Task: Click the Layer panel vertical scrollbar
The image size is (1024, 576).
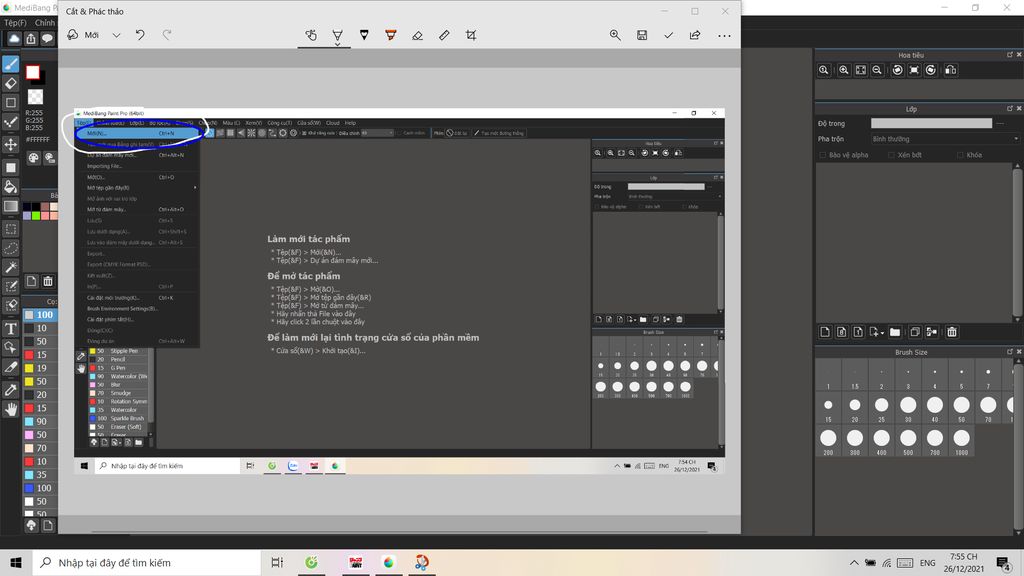Action: 1017,242
